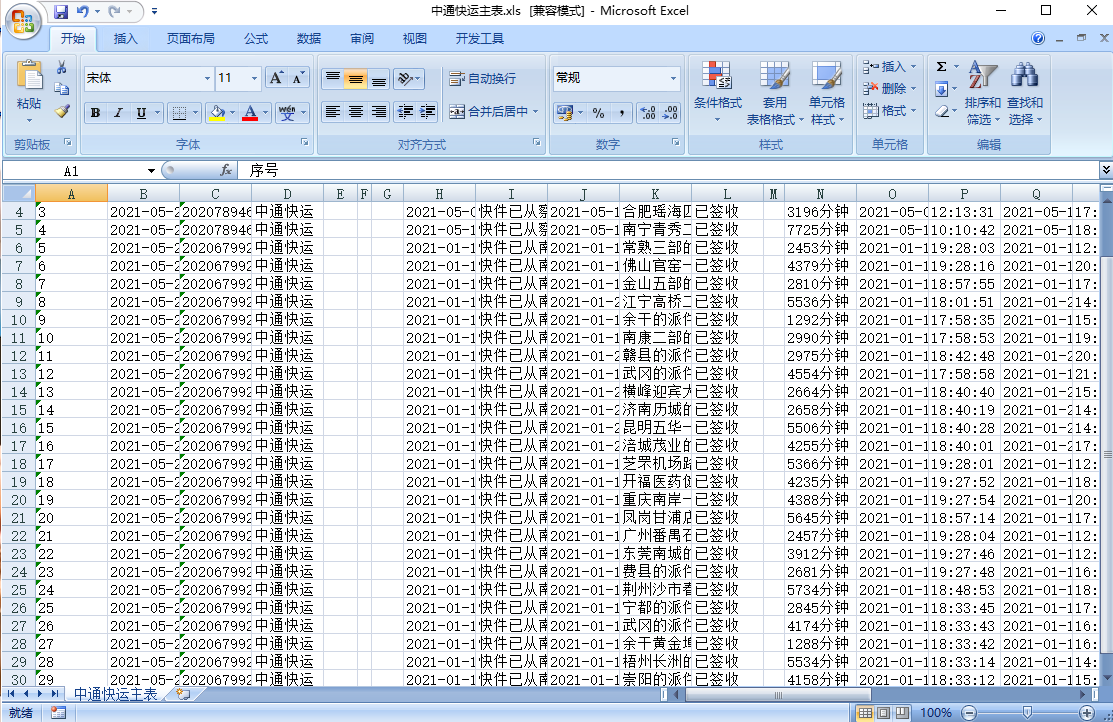Decrease indent in cell
Image resolution: width=1113 pixels, height=722 pixels.
405,111
